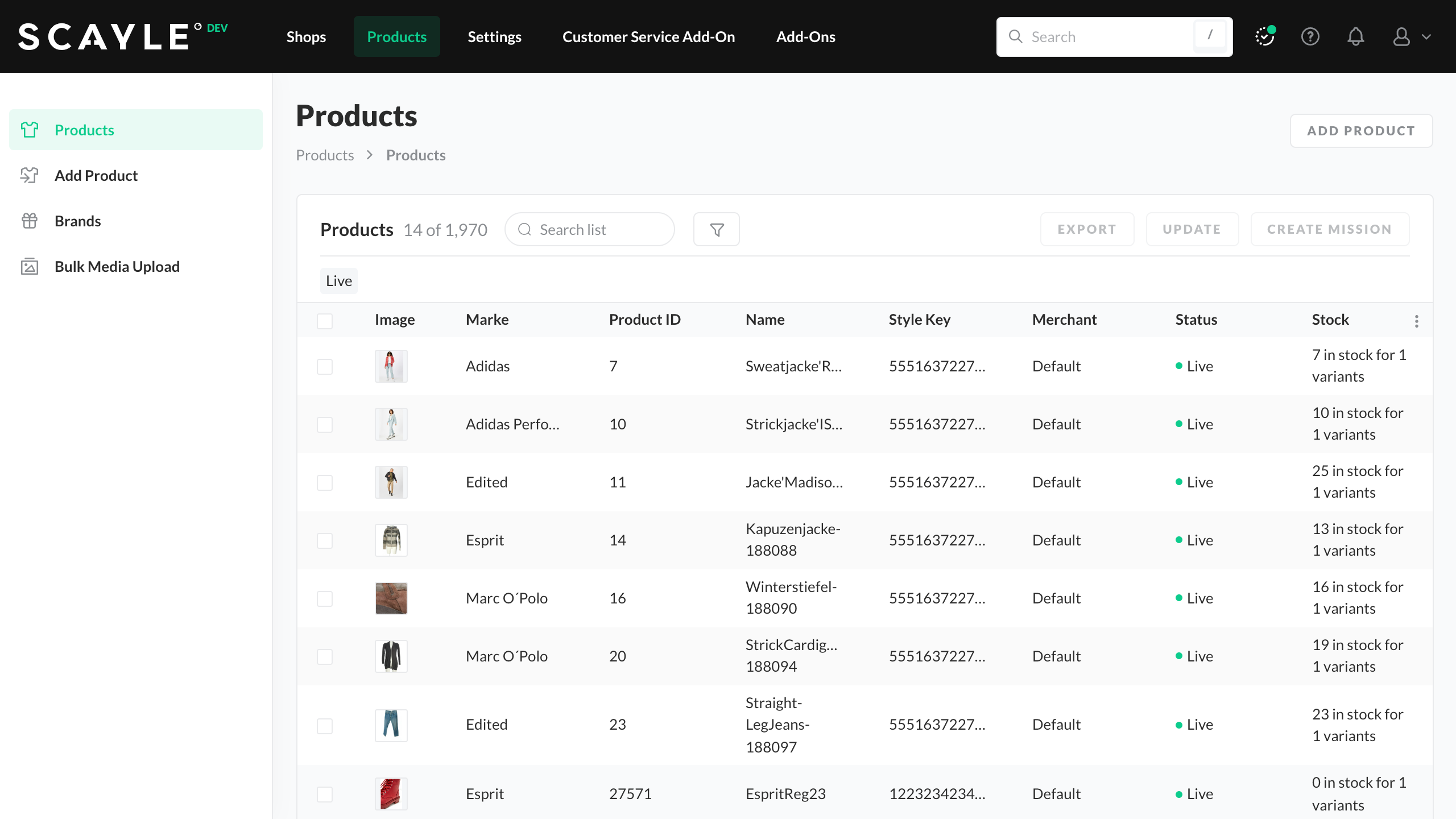Click the task status progress icon

point(1265,37)
